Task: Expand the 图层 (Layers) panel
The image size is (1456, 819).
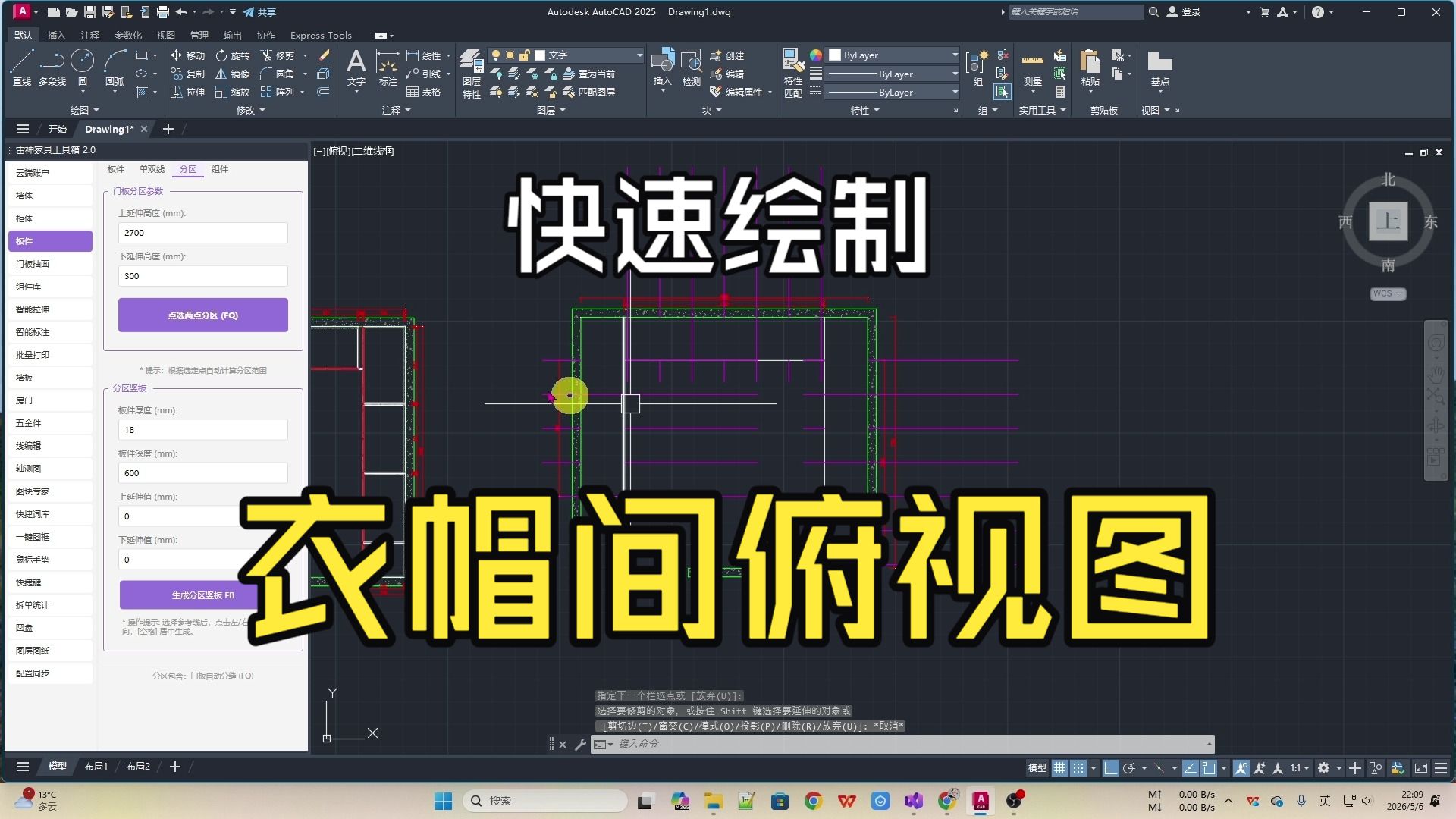Action: (x=551, y=110)
